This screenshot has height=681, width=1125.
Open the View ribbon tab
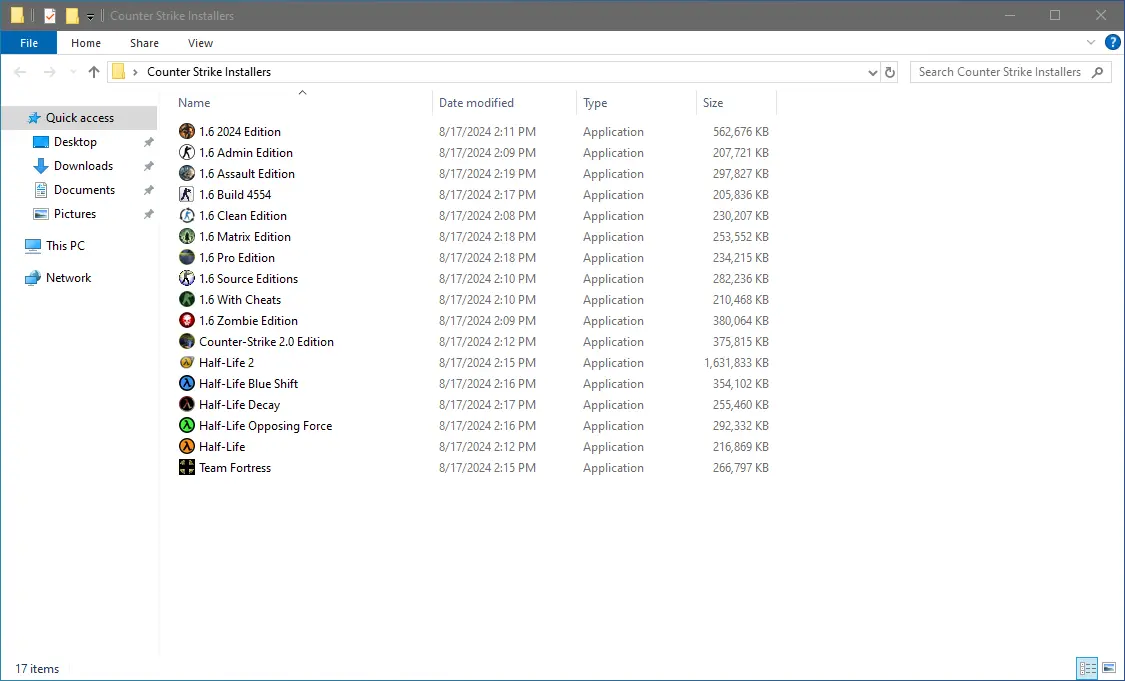200,43
